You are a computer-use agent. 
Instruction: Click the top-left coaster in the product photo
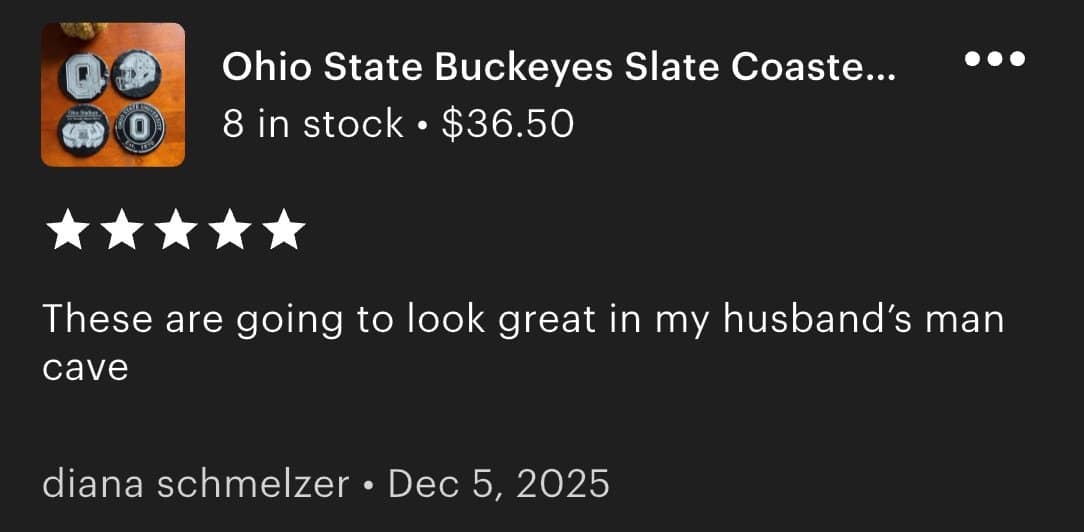click(x=83, y=75)
